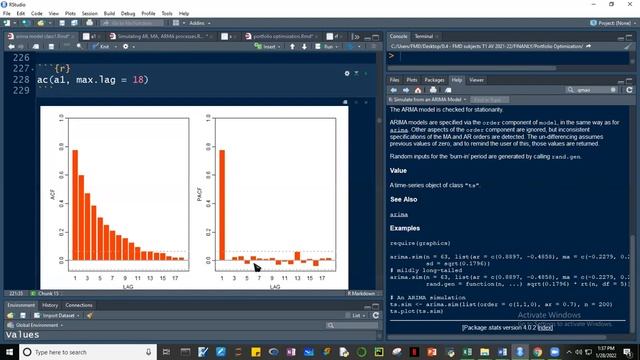Click the Save All documents icon
This screenshot has width=640, height=360.
click(74, 23)
